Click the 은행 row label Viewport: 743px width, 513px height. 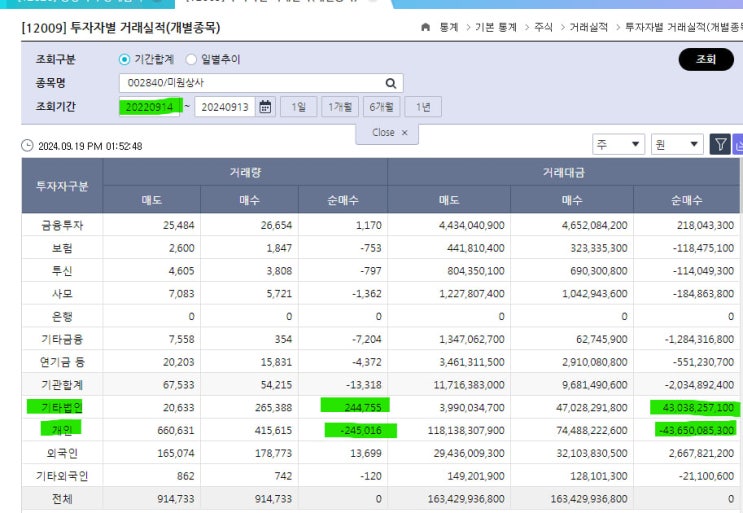coord(62,316)
